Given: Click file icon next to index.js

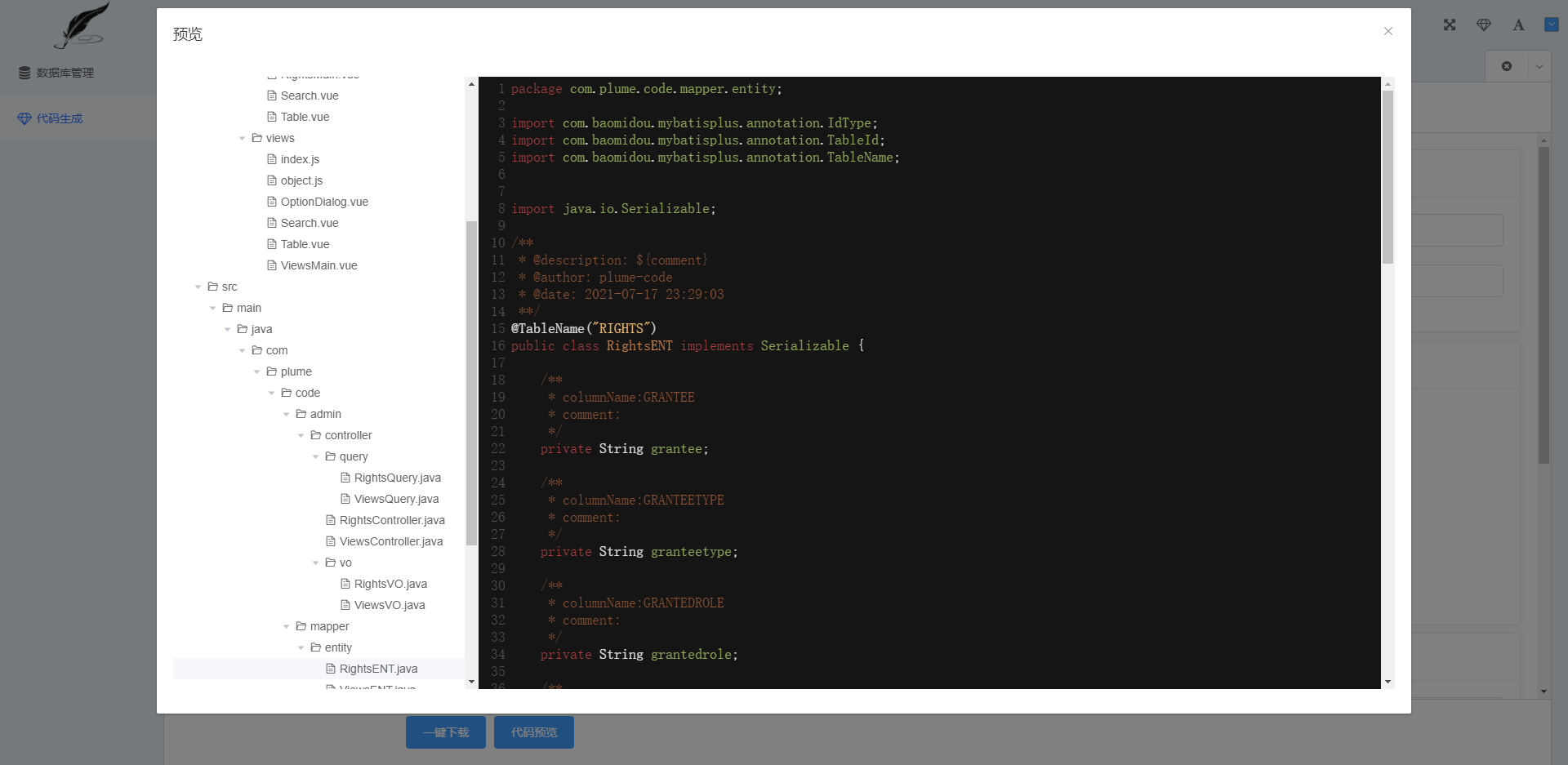Looking at the screenshot, I should 272,159.
